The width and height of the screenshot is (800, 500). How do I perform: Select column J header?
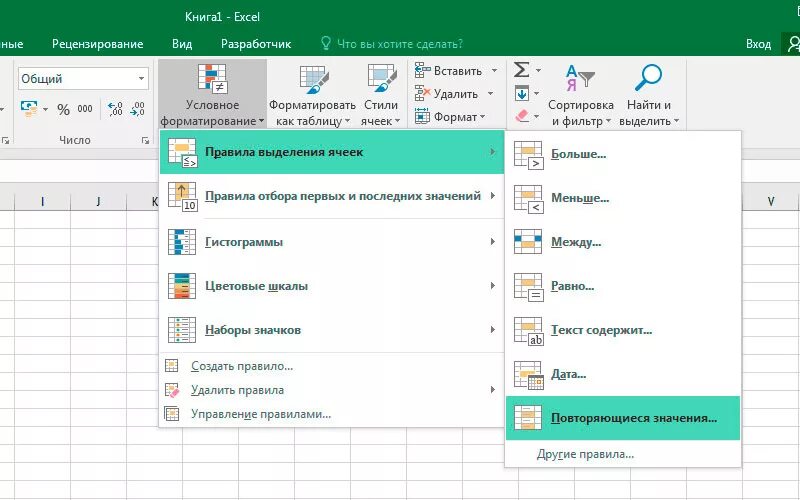coord(98,202)
